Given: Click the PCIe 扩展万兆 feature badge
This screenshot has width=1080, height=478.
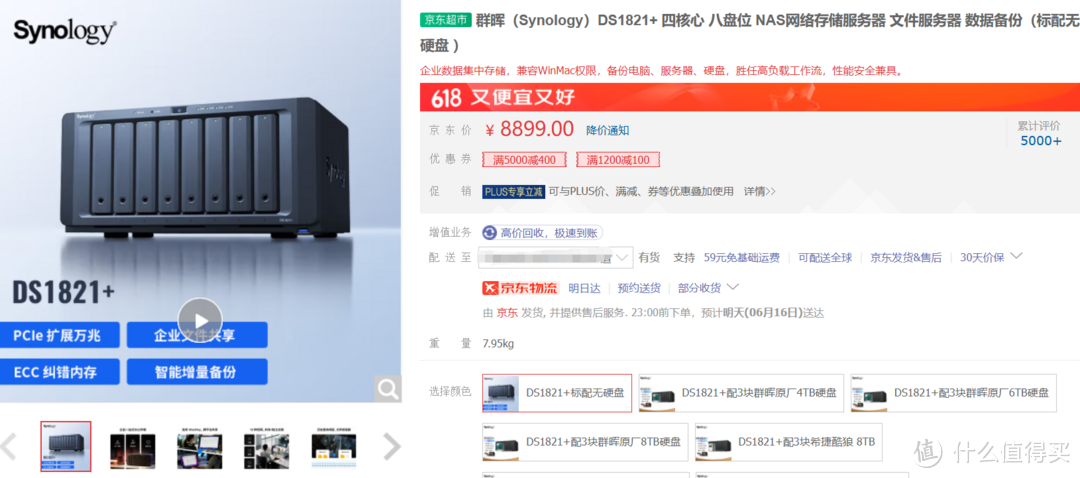Looking at the screenshot, I should click(58, 335).
